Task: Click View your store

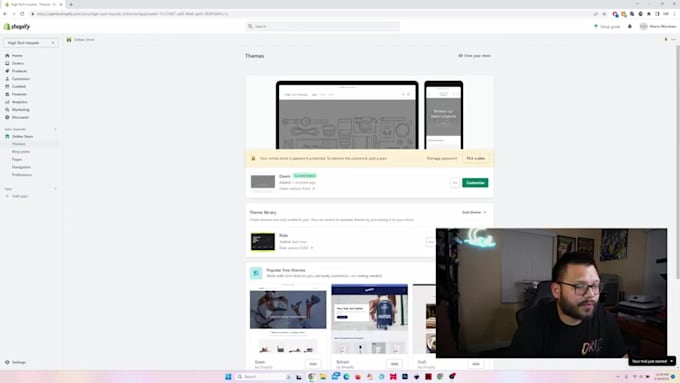Action: [x=474, y=56]
